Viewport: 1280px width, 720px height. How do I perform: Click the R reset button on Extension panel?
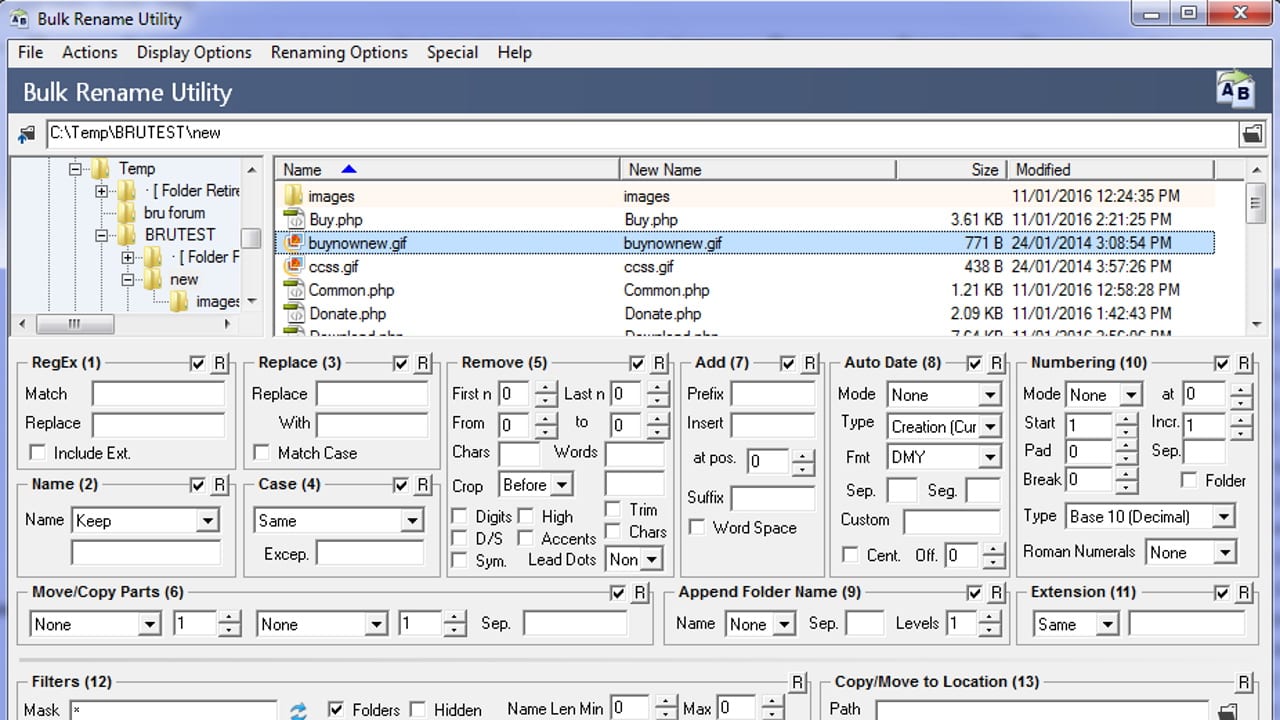point(1243,591)
